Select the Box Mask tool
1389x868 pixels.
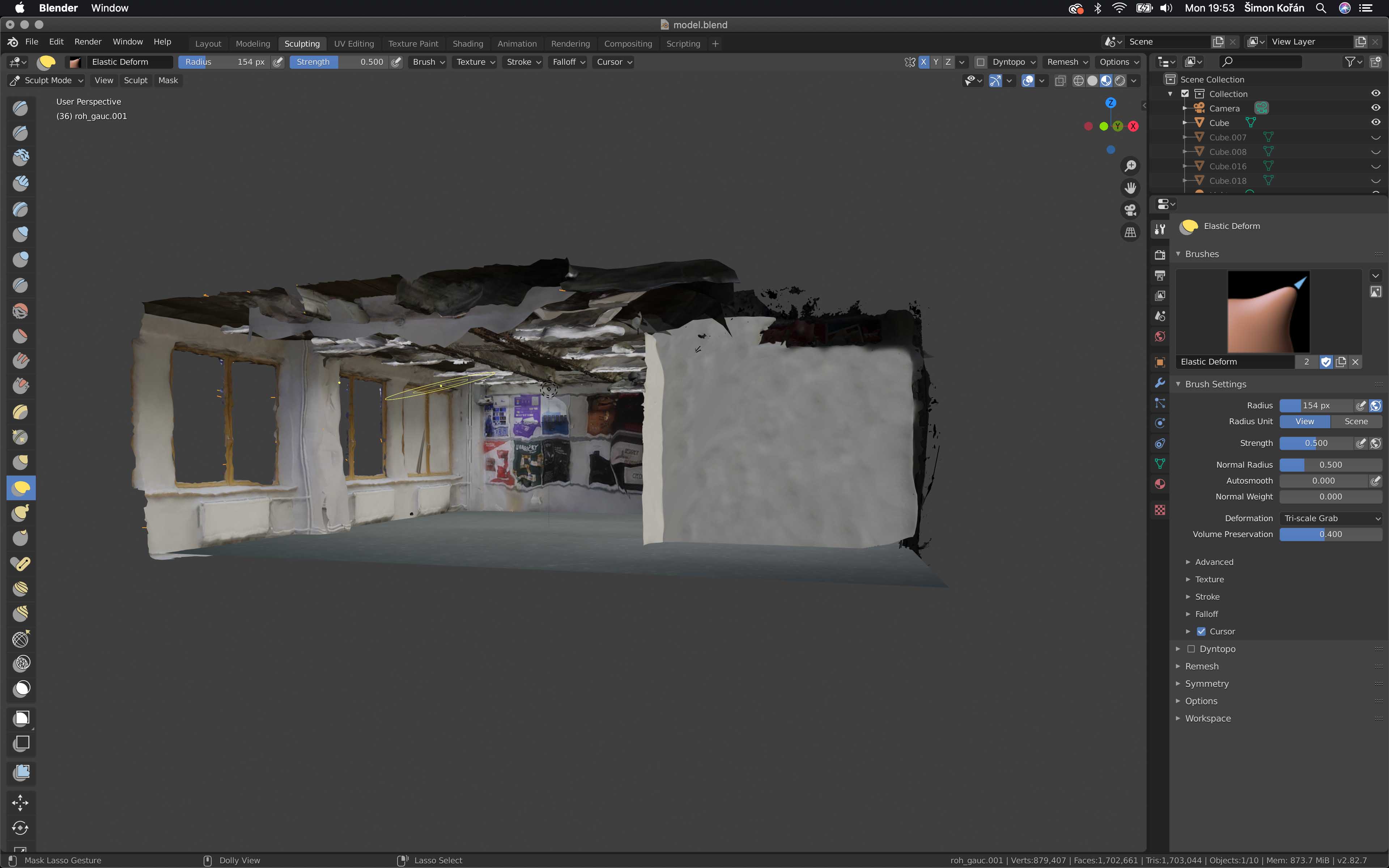[21, 718]
